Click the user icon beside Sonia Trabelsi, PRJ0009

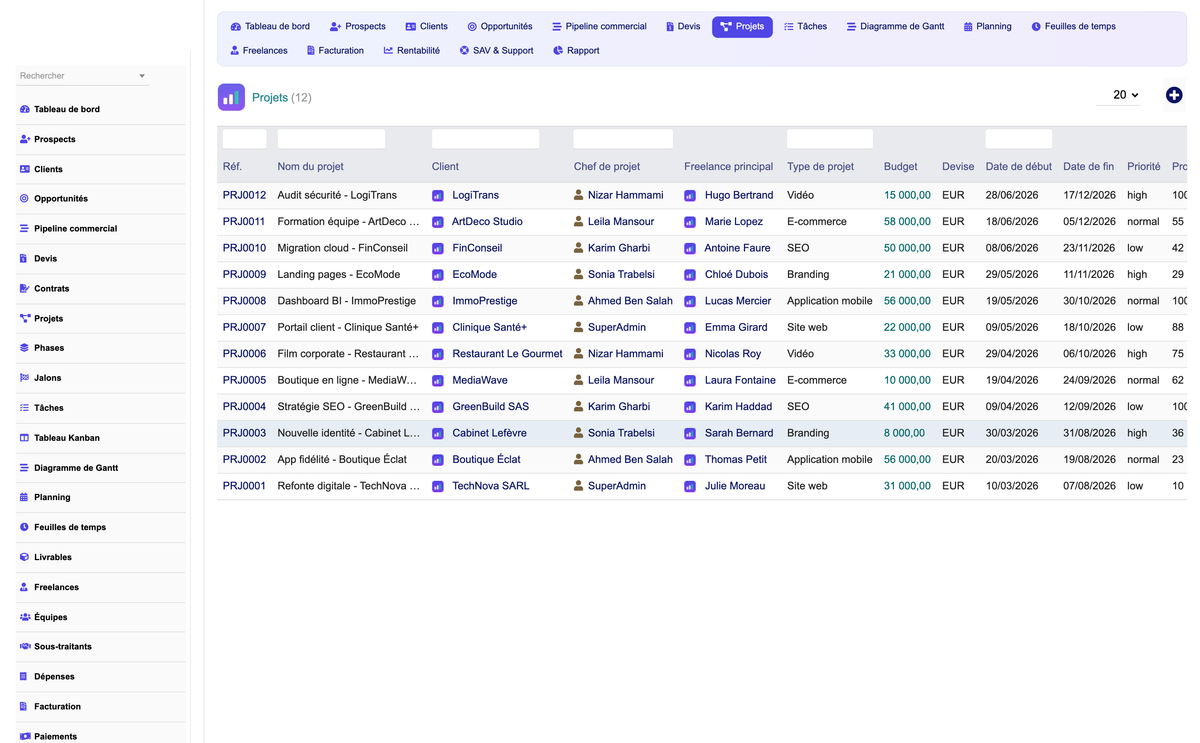click(579, 274)
